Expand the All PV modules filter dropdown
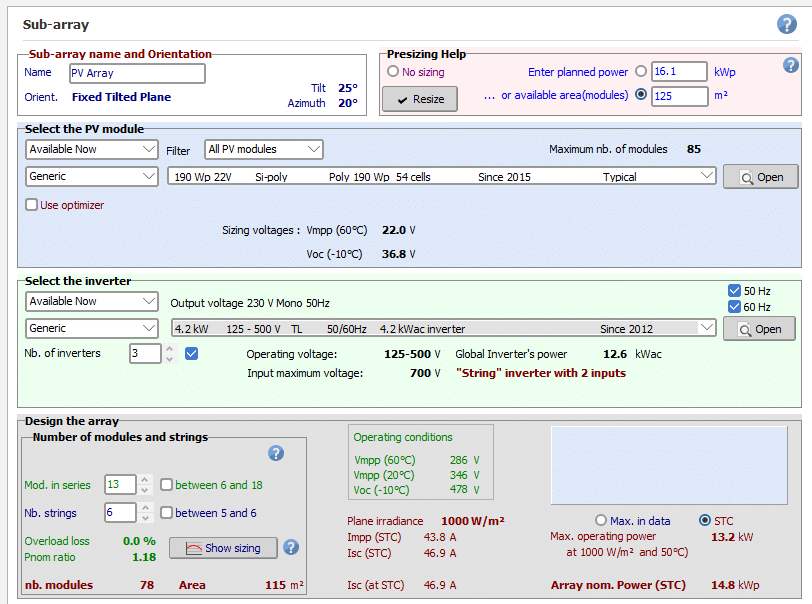The height and width of the screenshot is (604, 812). [264, 150]
